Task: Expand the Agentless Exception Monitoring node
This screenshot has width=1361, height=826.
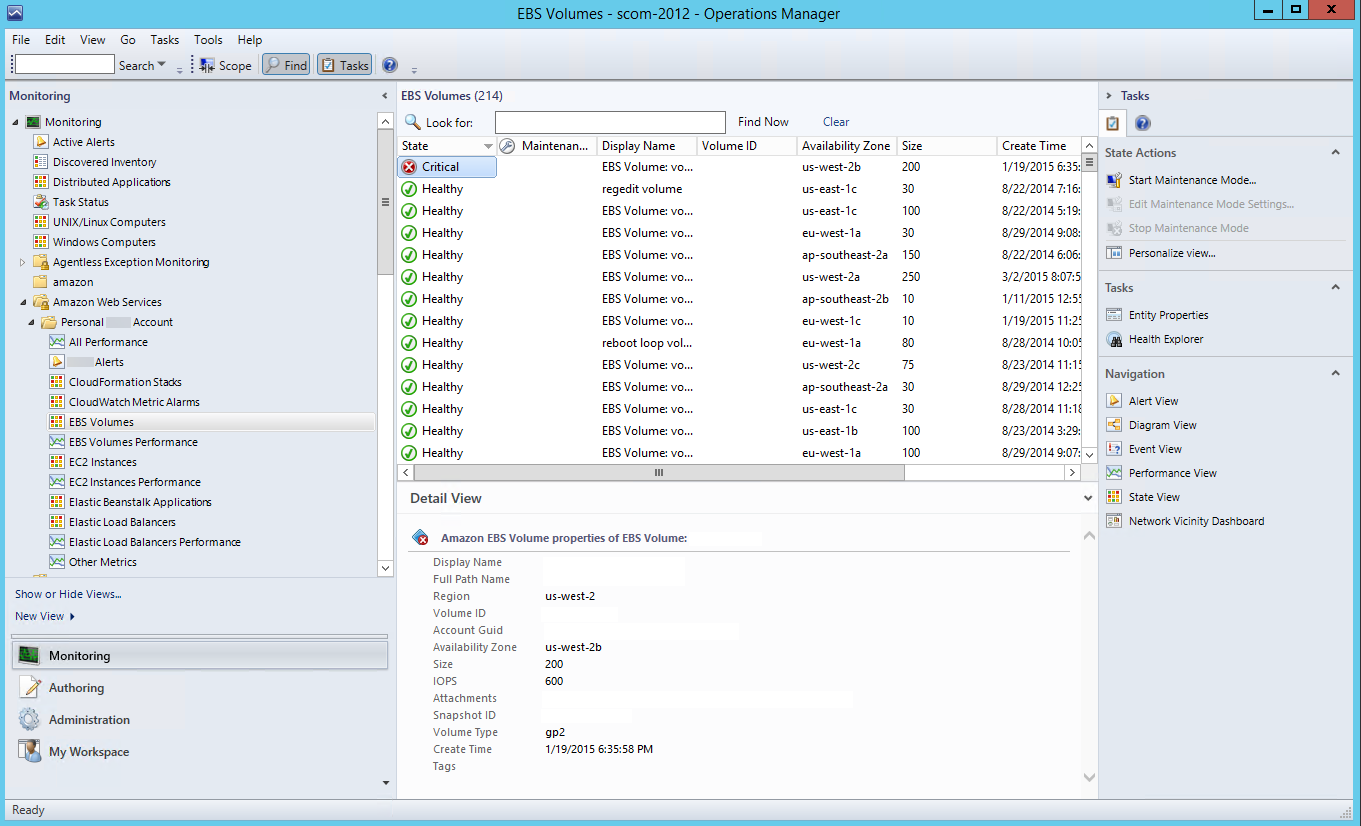Action: [23, 262]
